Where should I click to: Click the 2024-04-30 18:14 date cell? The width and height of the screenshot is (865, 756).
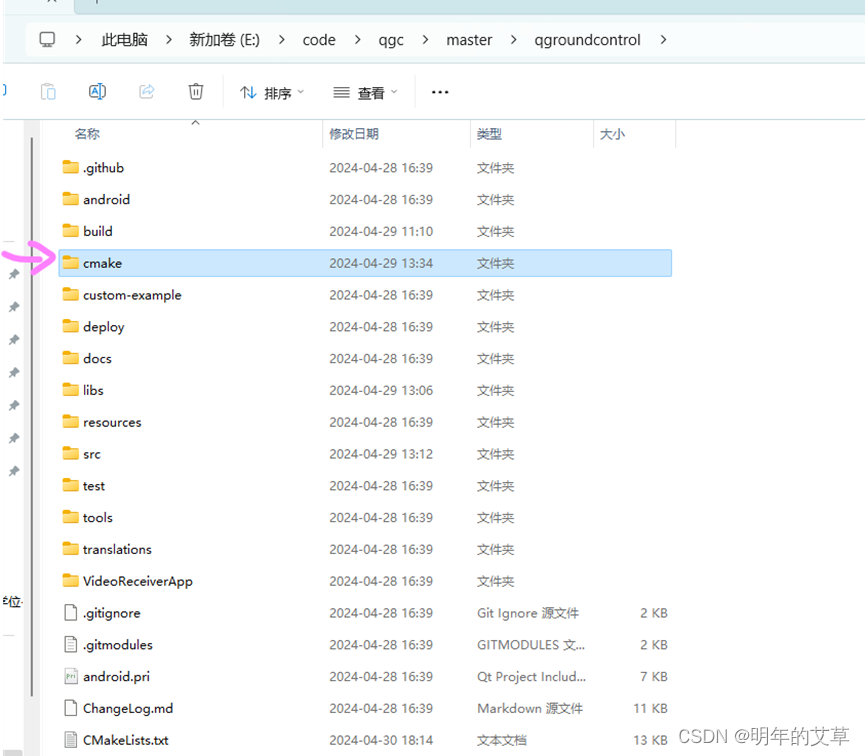(381, 741)
